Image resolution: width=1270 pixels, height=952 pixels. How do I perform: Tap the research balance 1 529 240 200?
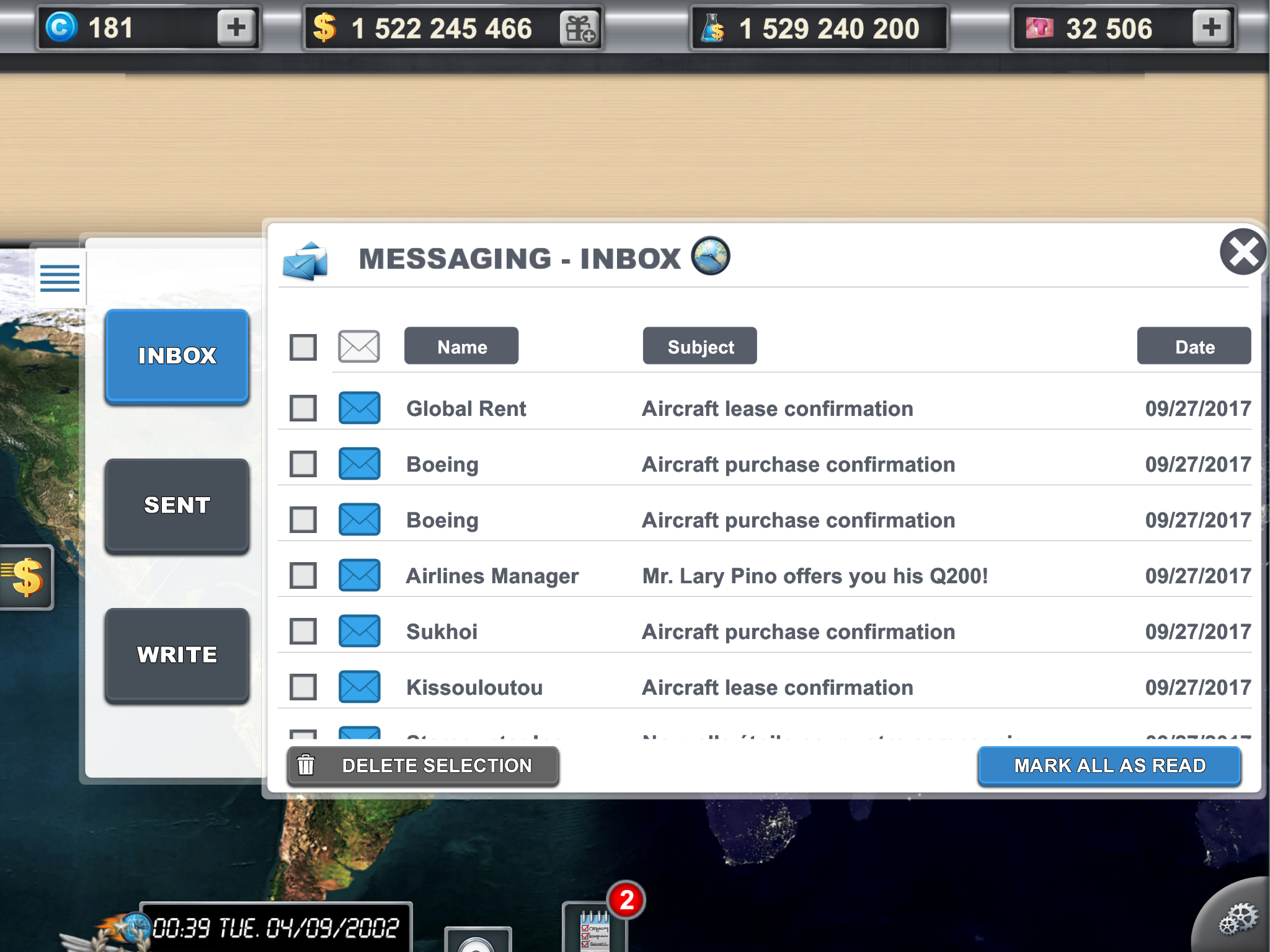[829, 29]
